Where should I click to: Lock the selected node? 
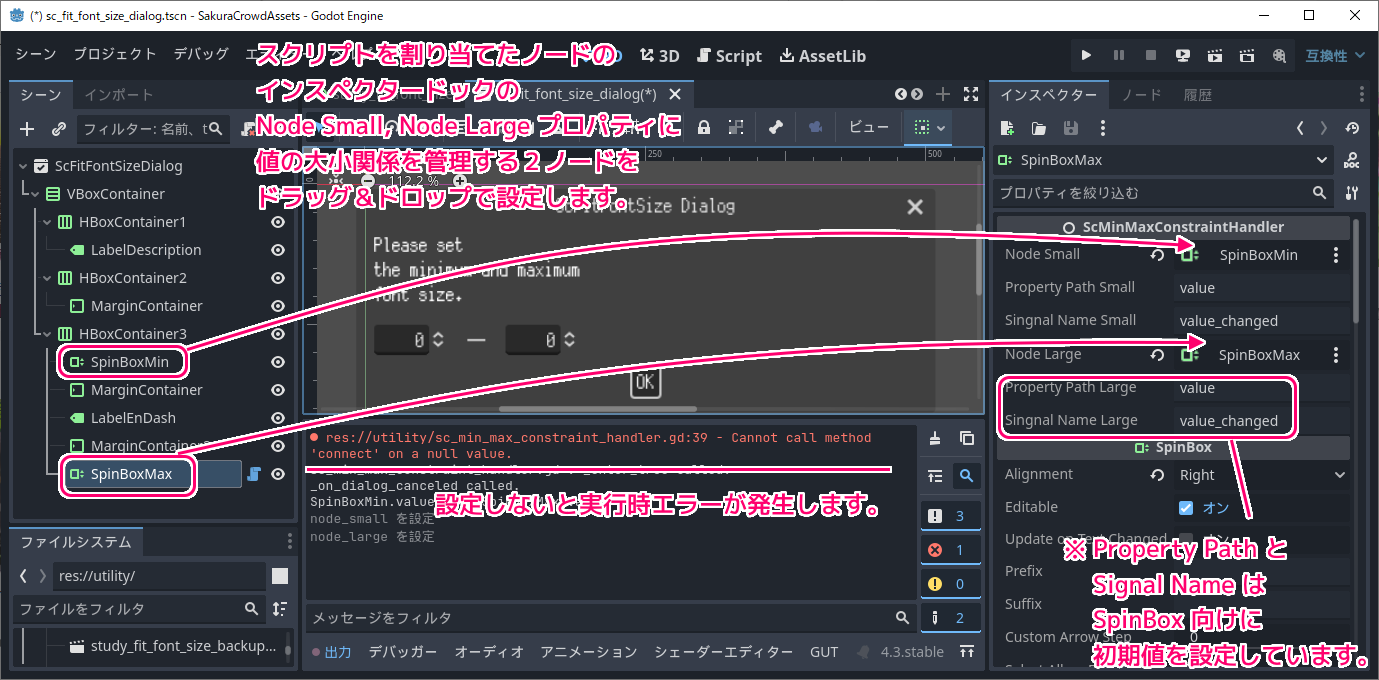coord(704,127)
